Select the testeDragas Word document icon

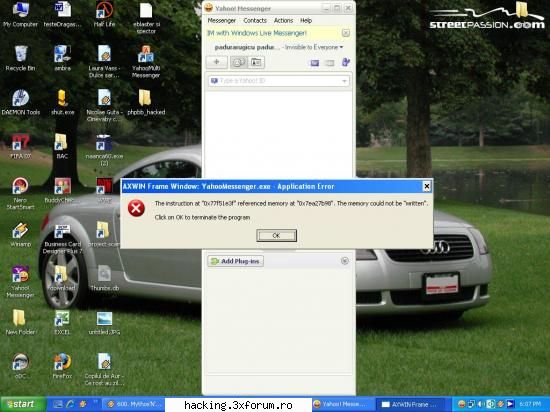click(62, 15)
